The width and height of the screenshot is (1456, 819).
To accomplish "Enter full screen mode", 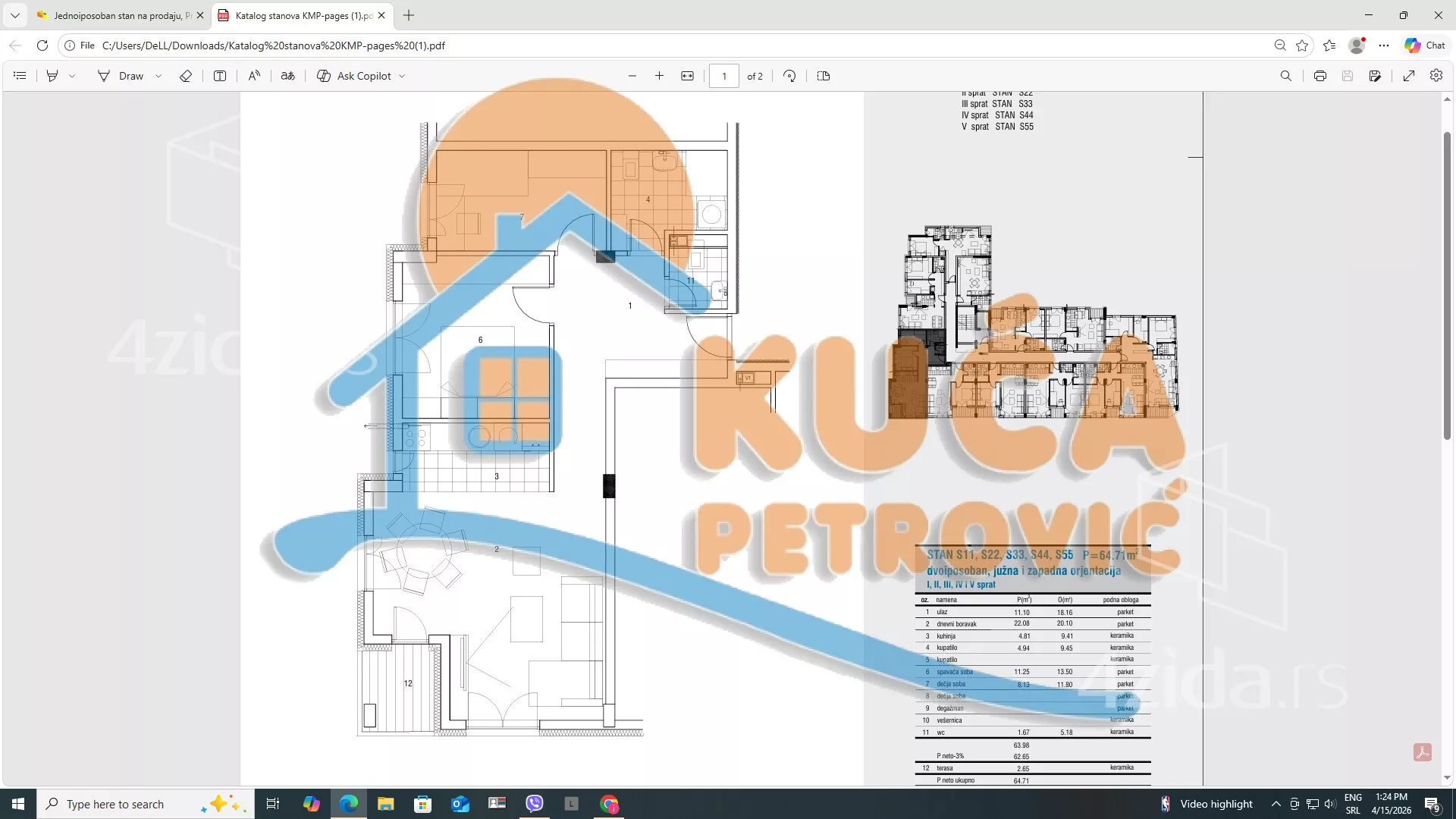I will coord(1409,76).
